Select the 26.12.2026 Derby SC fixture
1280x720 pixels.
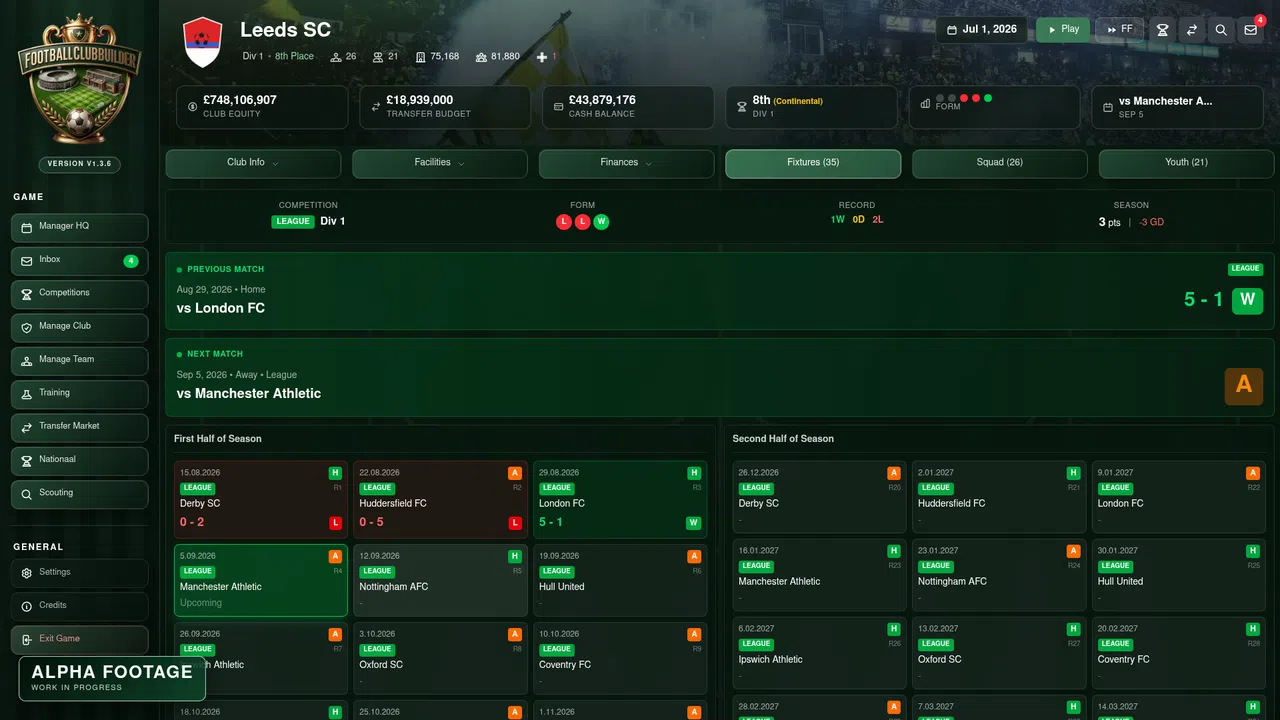[819, 497]
